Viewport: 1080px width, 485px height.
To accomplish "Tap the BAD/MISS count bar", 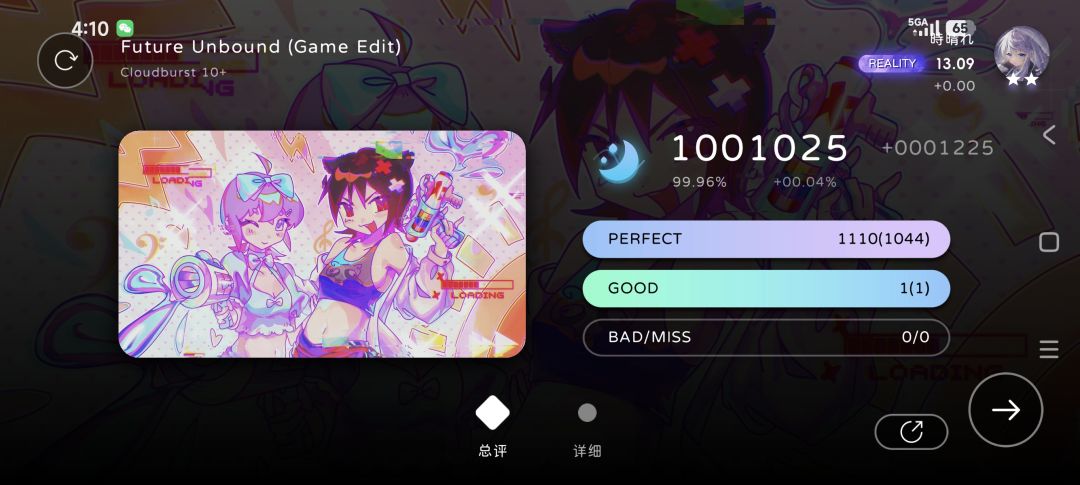I will point(766,337).
